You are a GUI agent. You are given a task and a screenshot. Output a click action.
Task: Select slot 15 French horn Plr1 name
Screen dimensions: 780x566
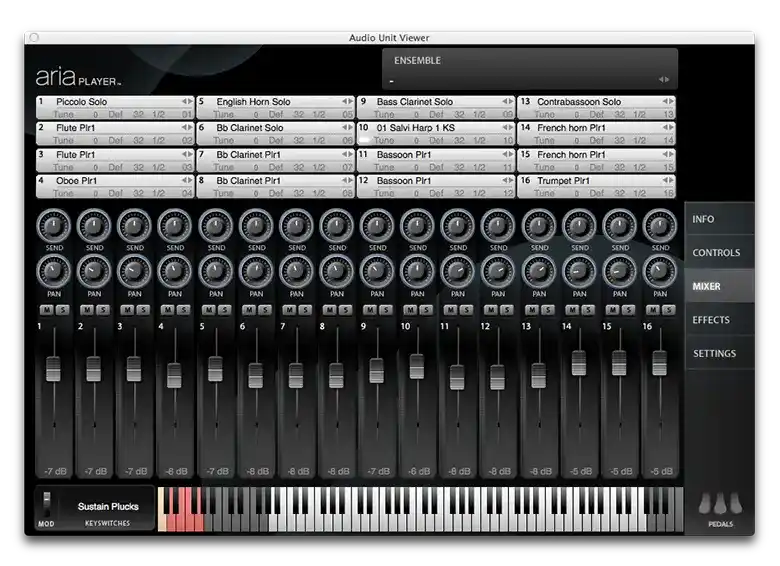[x=571, y=155]
